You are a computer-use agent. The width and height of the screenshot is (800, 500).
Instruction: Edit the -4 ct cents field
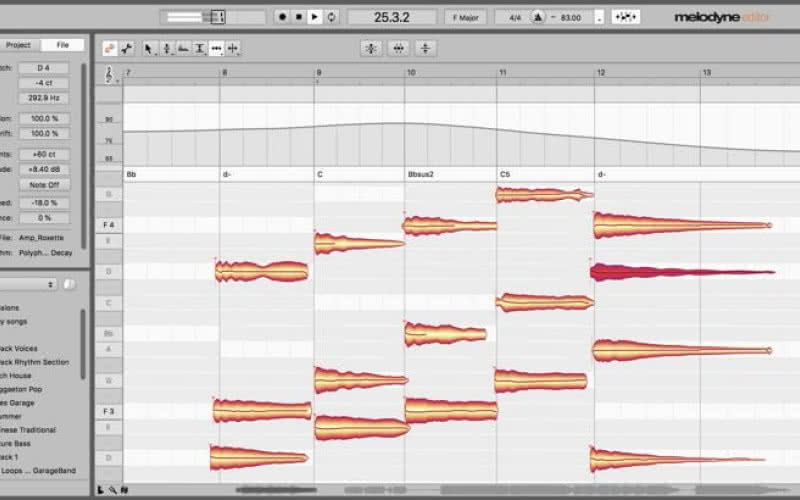click(x=44, y=83)
